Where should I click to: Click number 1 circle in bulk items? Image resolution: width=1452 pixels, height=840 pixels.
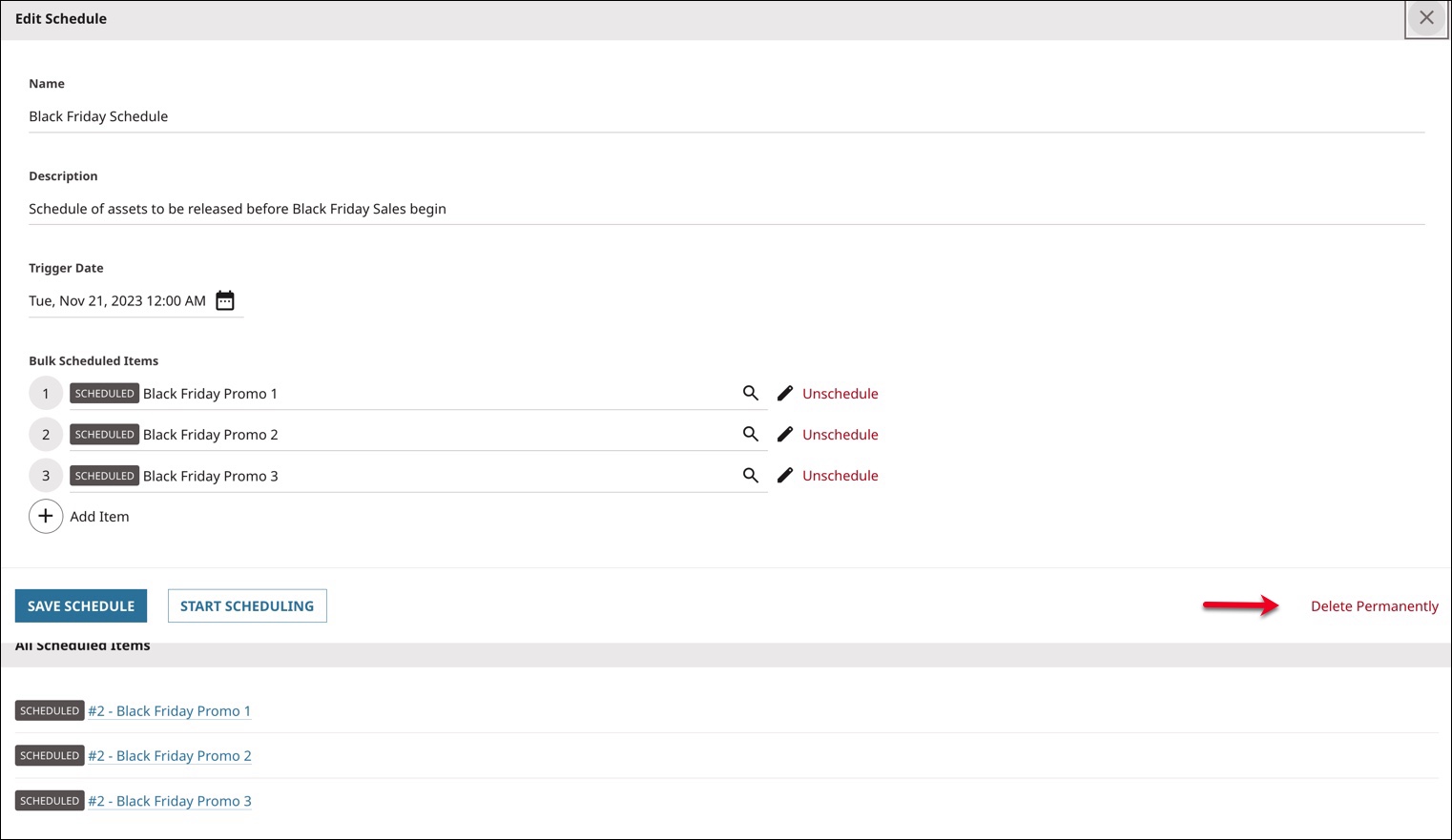coord(46,394)
